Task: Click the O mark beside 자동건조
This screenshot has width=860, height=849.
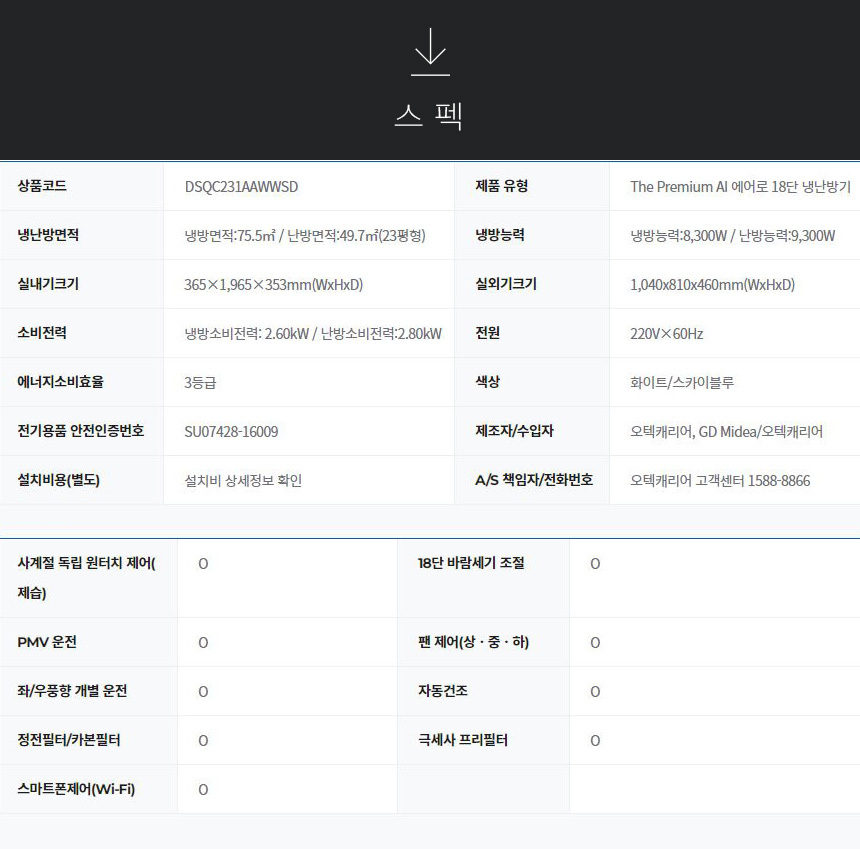Action: click(x=595, y=692)
